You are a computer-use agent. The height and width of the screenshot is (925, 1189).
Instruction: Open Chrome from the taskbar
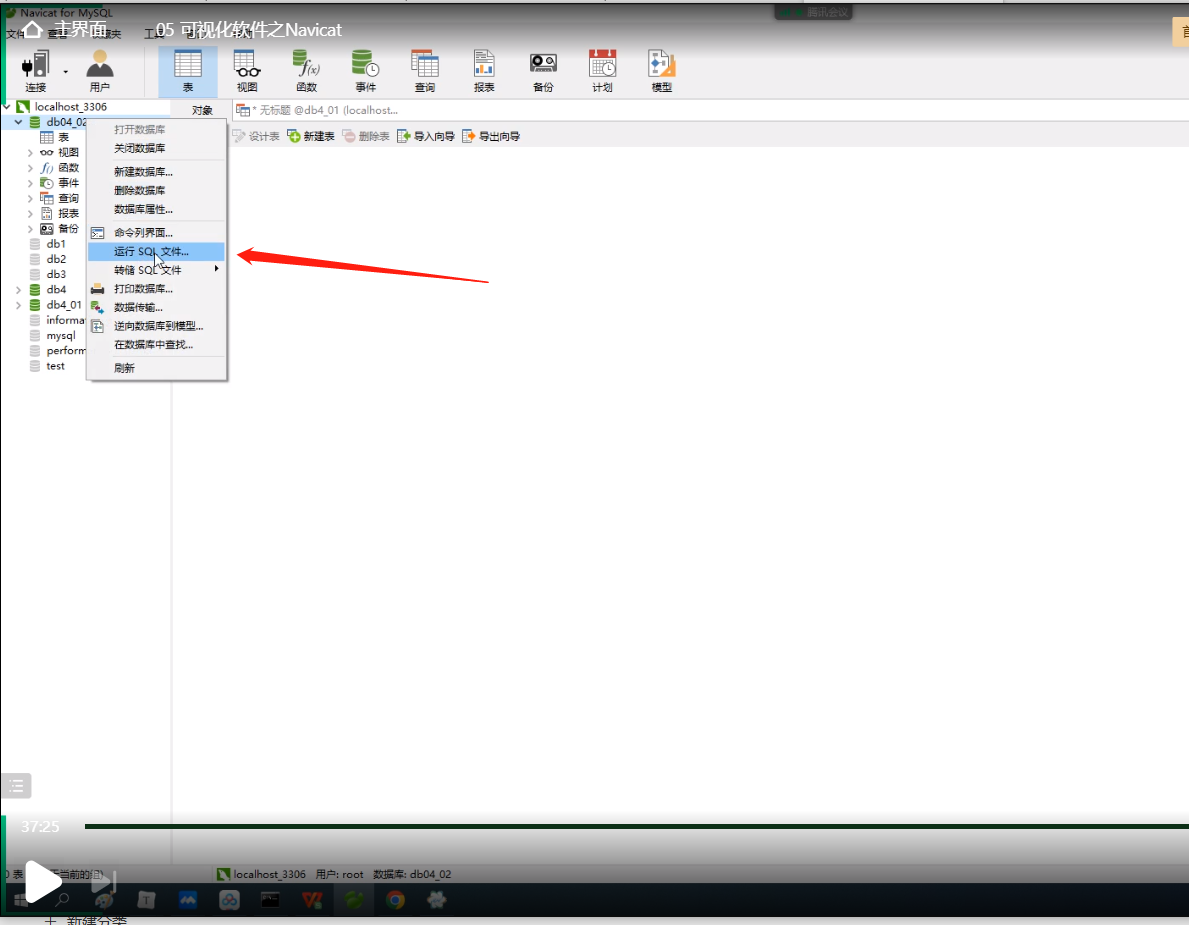pyautogui.click(x=394, y=900)
